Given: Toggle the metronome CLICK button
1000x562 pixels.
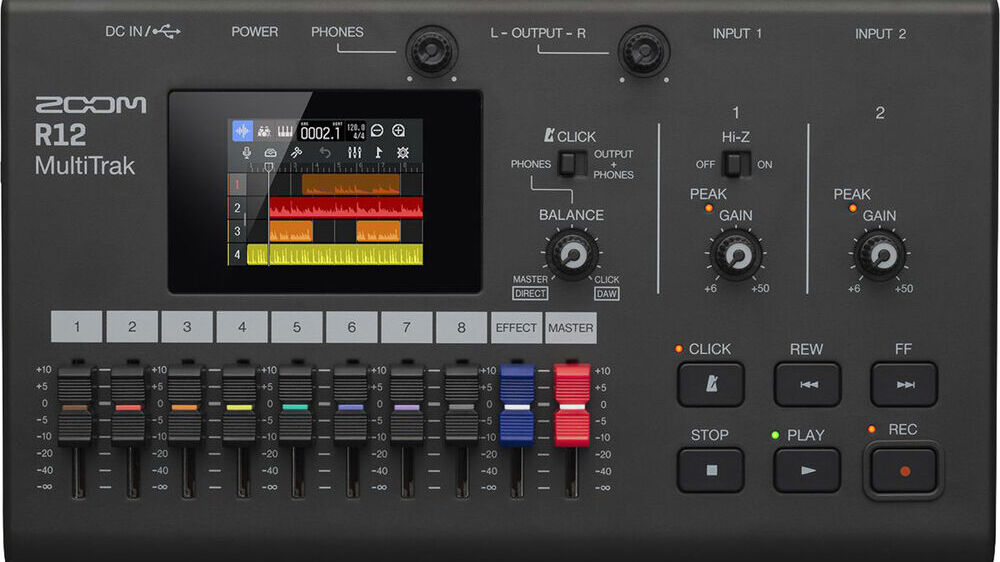Looking at the screenshot, I should tap(710, 384).
